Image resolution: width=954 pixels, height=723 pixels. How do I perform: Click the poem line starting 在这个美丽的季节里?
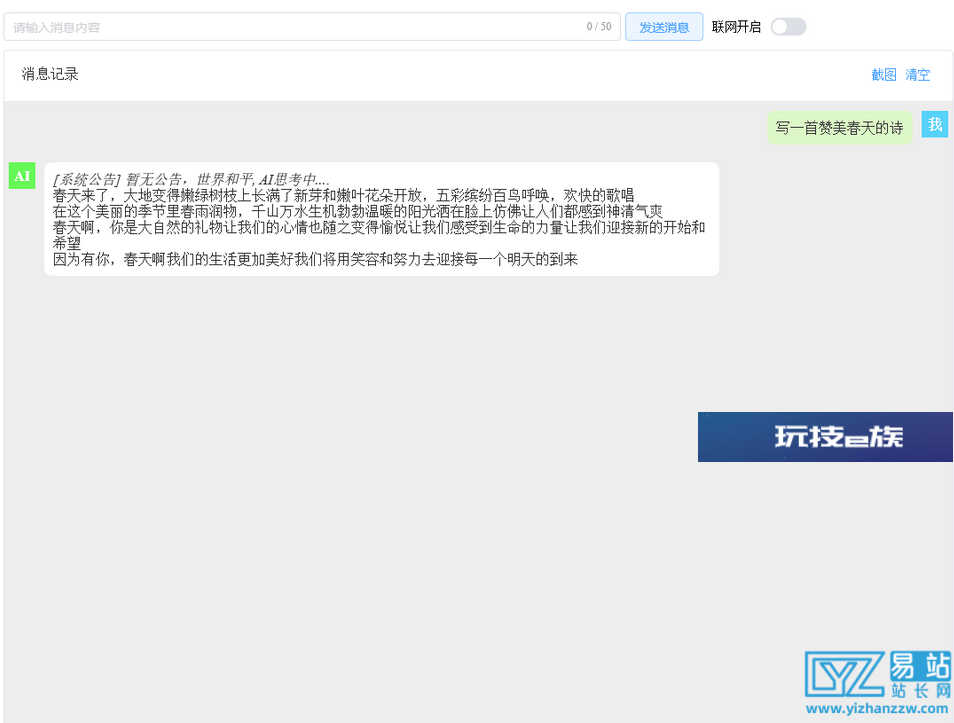358,211
